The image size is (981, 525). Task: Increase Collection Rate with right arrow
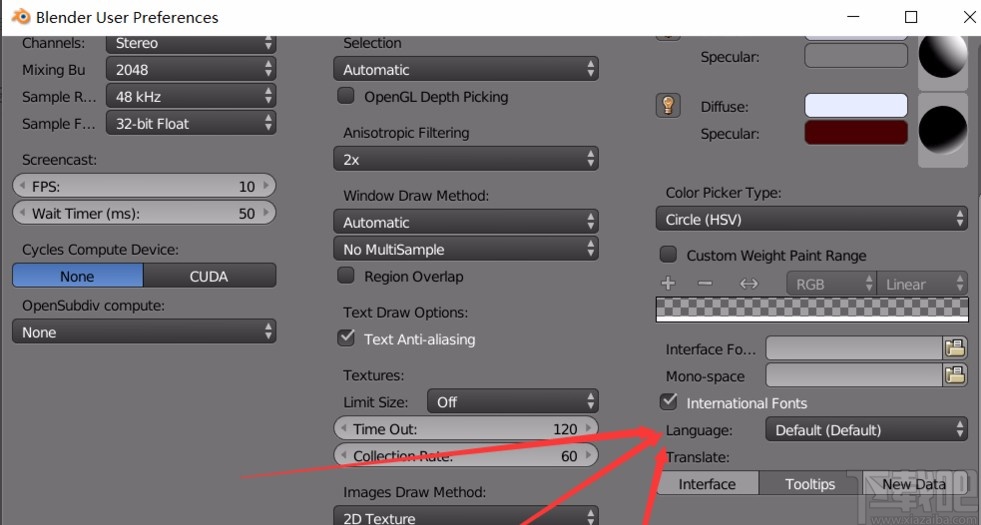pyautogui.click(x=588, y=456)
